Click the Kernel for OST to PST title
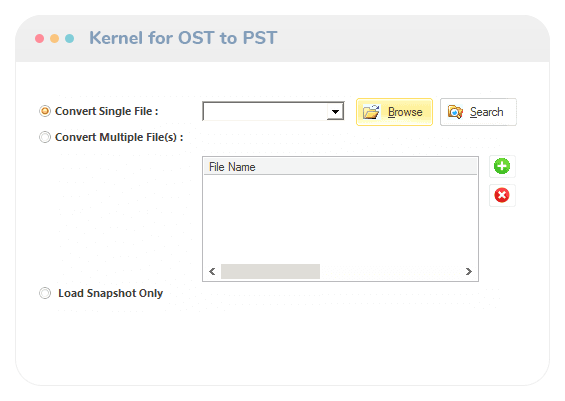 click(x=183, y=38)
